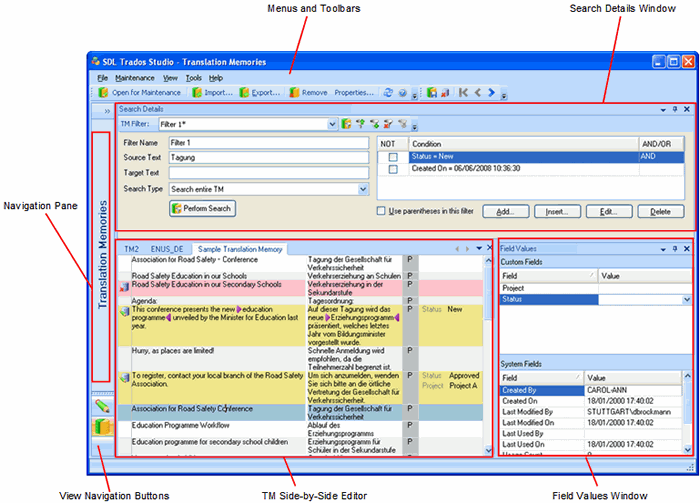The height and width of the screenshot is (503, 700).
Task: Click the Translation Memories view navigation button
Action: (102, 427)
